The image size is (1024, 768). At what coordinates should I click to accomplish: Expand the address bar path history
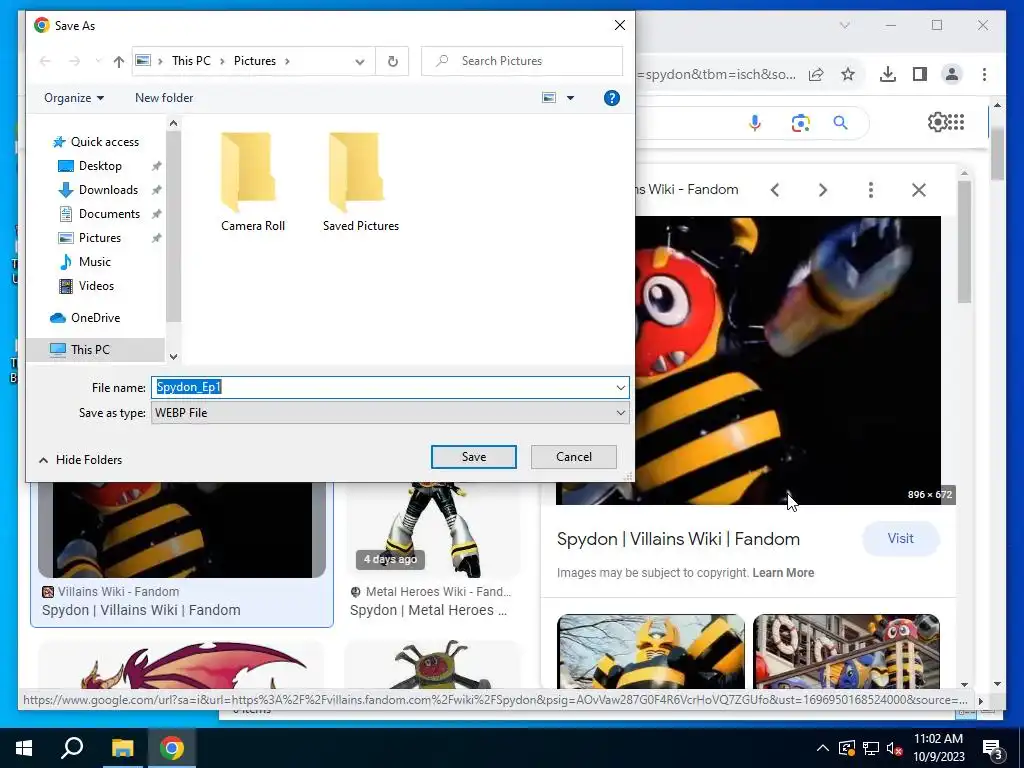(359, 61)
